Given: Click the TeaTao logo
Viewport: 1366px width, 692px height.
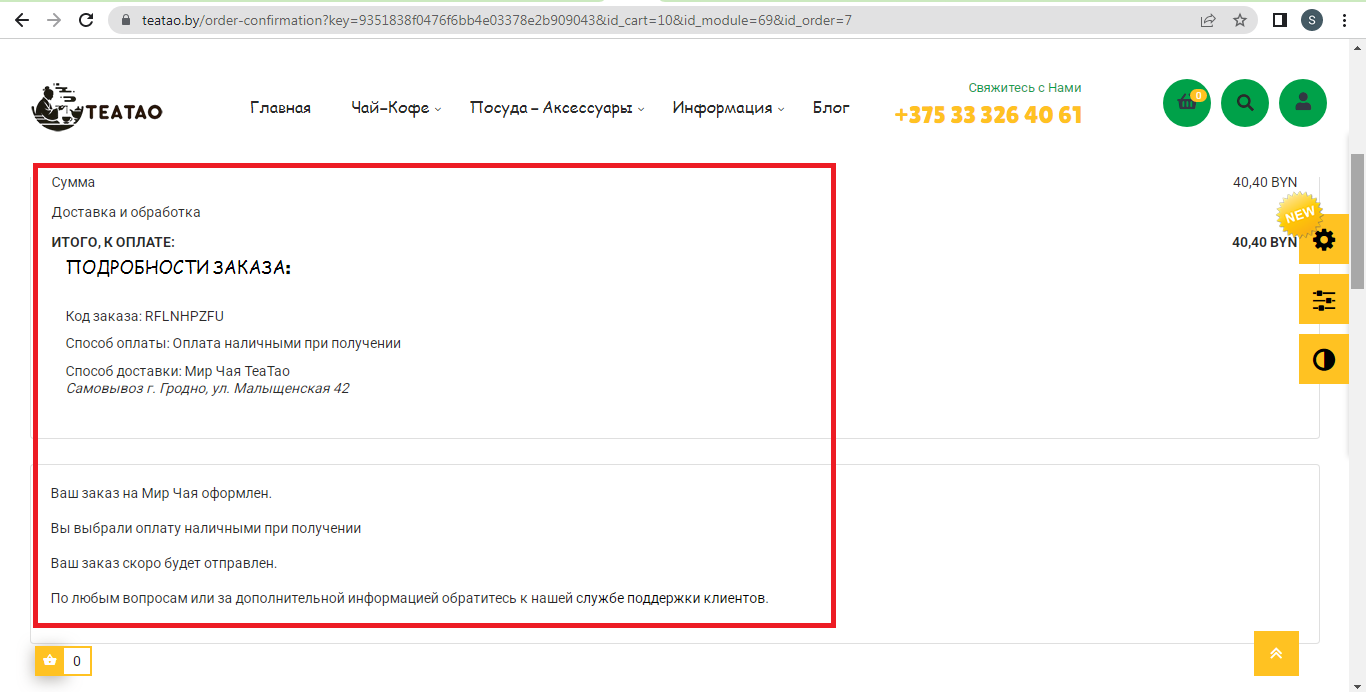Looking at the screenshot, I should [97, 108].
